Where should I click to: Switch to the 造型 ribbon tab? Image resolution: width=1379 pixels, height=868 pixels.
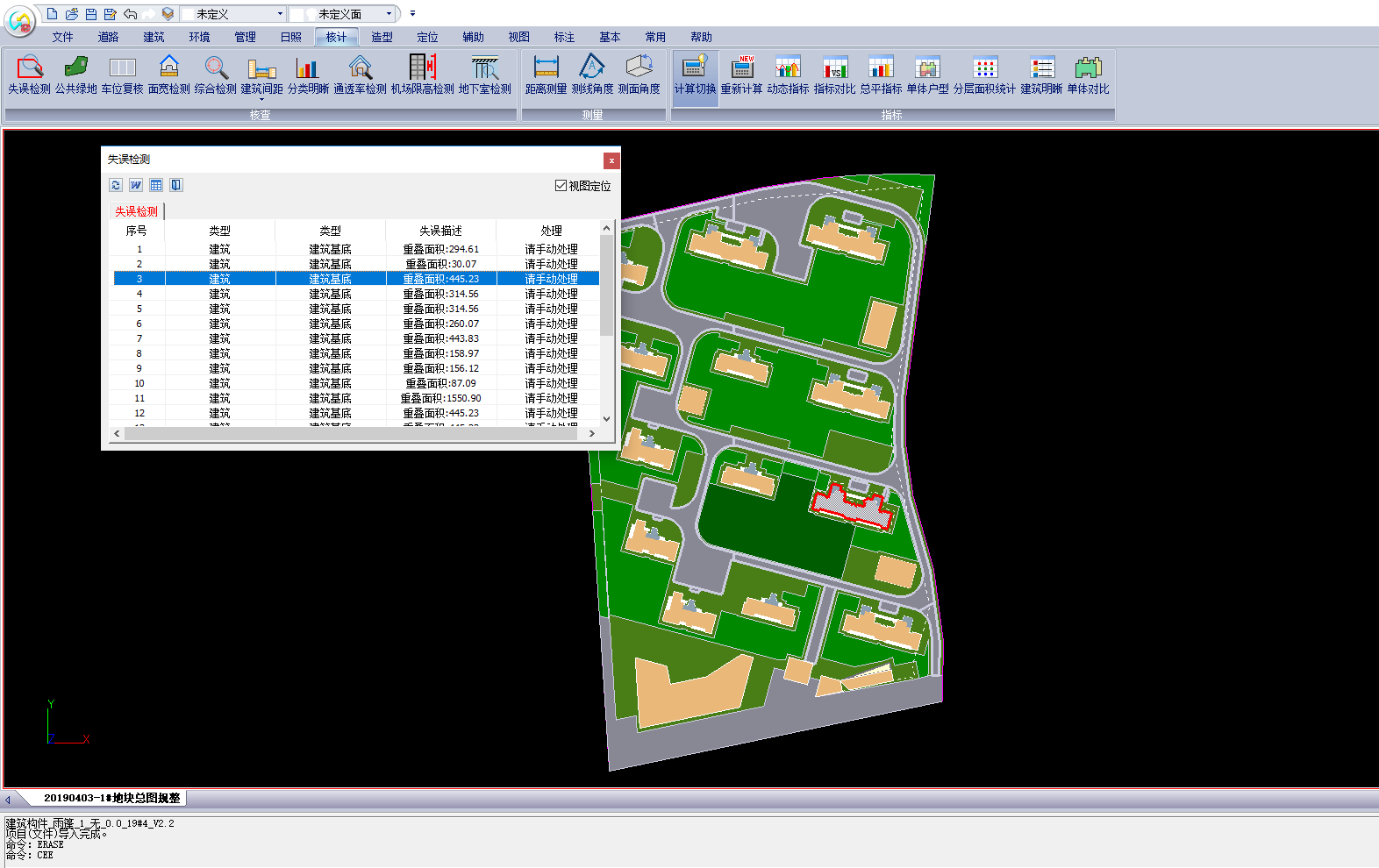pyautogui.click(x=382, y=37)
